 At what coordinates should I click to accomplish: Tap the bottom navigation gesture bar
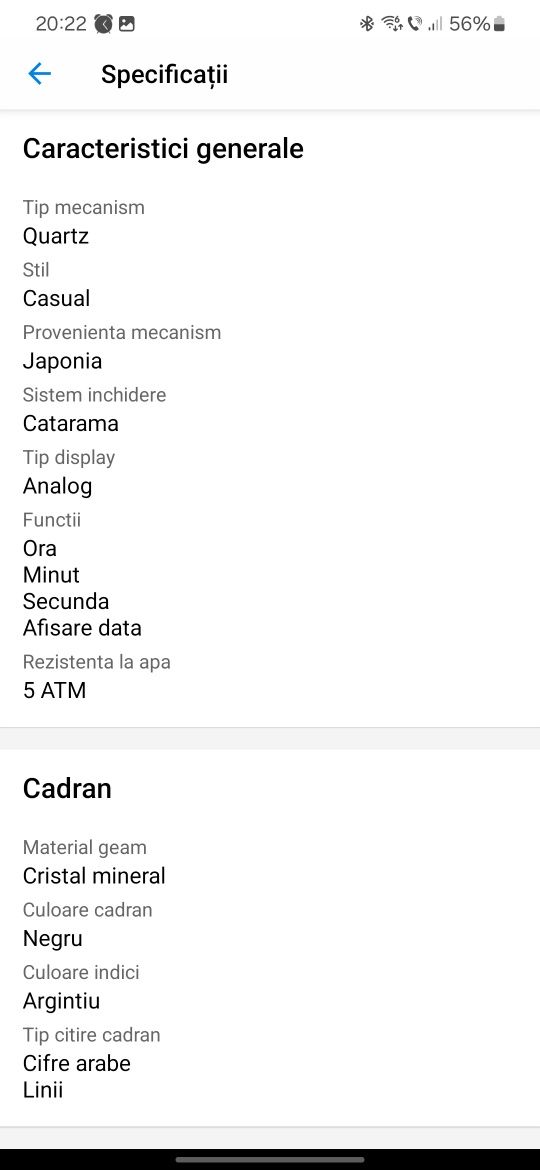[270, 1160]
